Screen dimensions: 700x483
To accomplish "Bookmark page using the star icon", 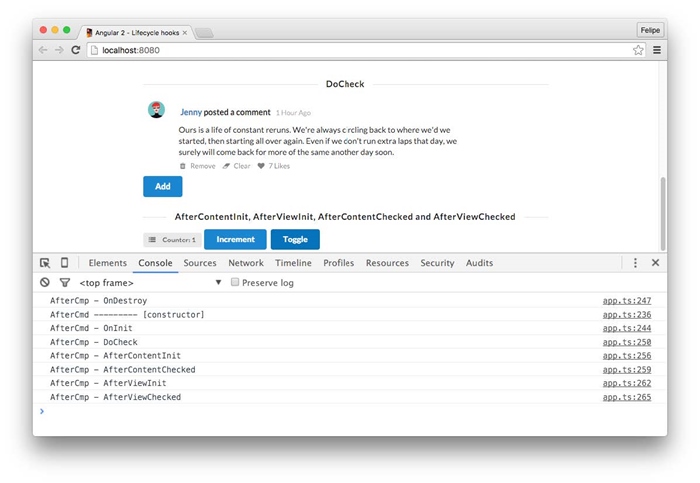I will coord(638,50).
